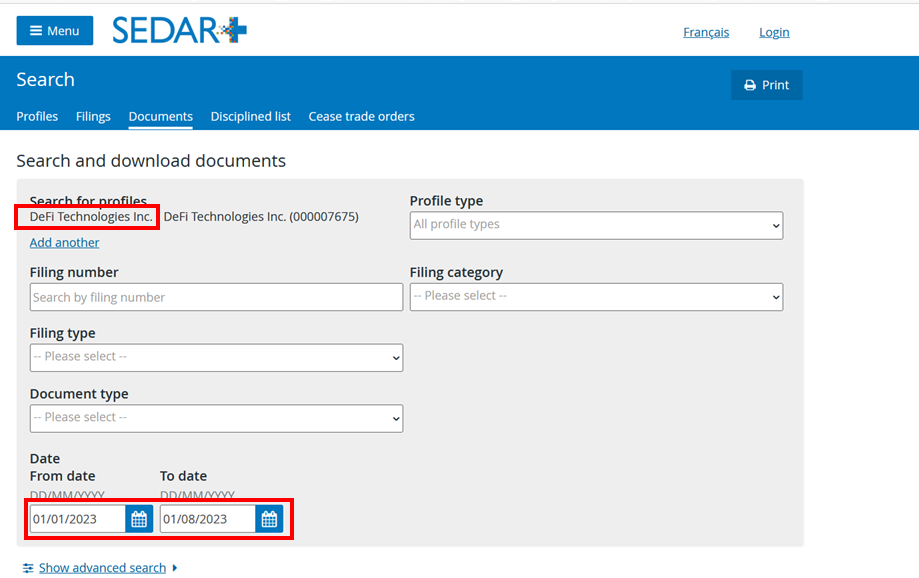The width and height of the screenshot is (919, 578).
Task: Click DeFi Technologies Inc. (000007675) profile text
Action: 261,216
